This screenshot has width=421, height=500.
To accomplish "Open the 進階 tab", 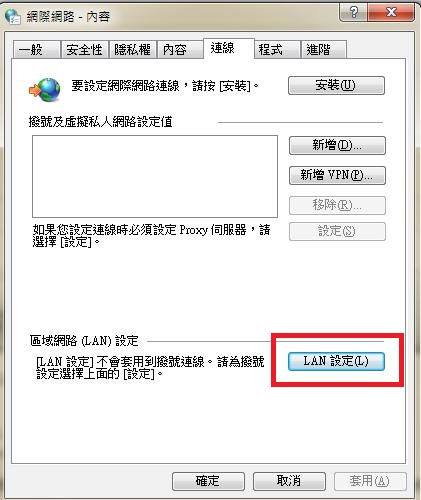I will tap(324, 50).
